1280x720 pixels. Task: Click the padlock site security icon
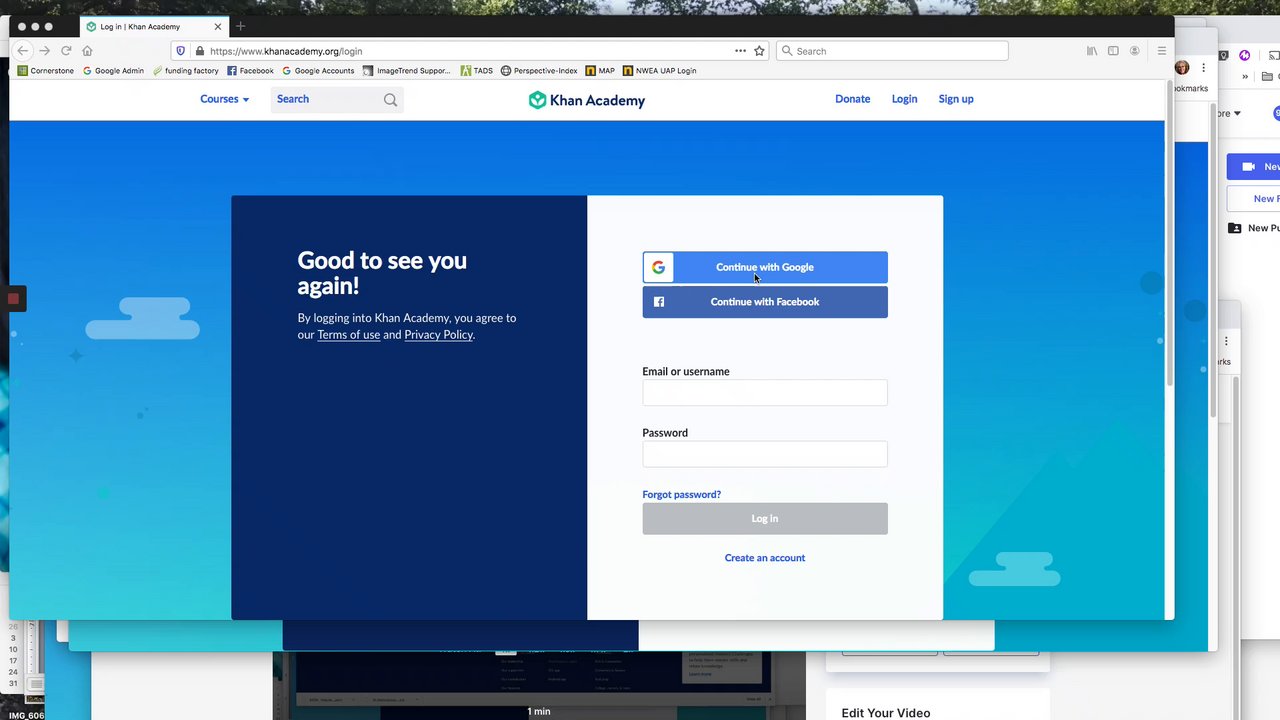coord(200,51)
